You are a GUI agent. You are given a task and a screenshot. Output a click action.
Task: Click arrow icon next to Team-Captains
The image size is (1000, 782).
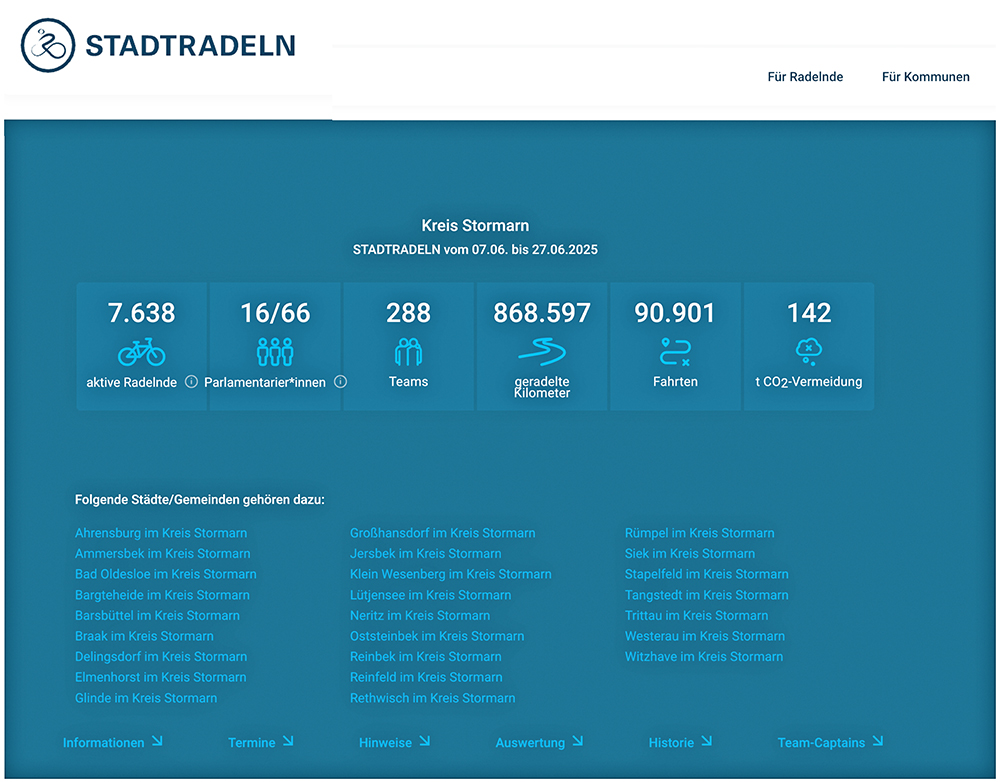coord(878,741)
